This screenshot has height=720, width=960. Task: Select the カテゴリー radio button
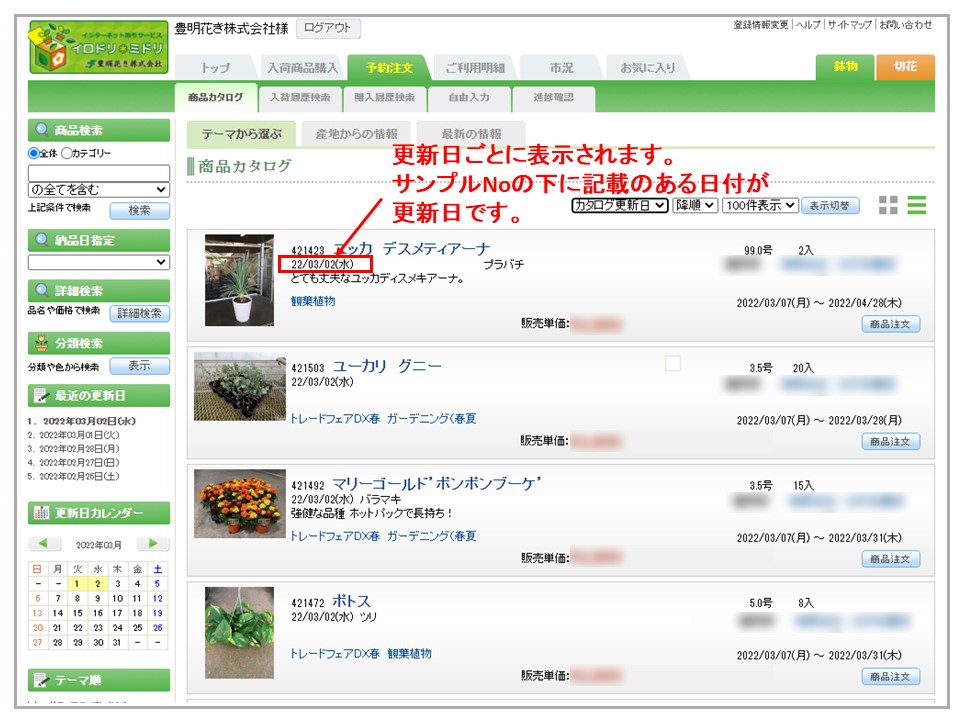click(67, 154)
